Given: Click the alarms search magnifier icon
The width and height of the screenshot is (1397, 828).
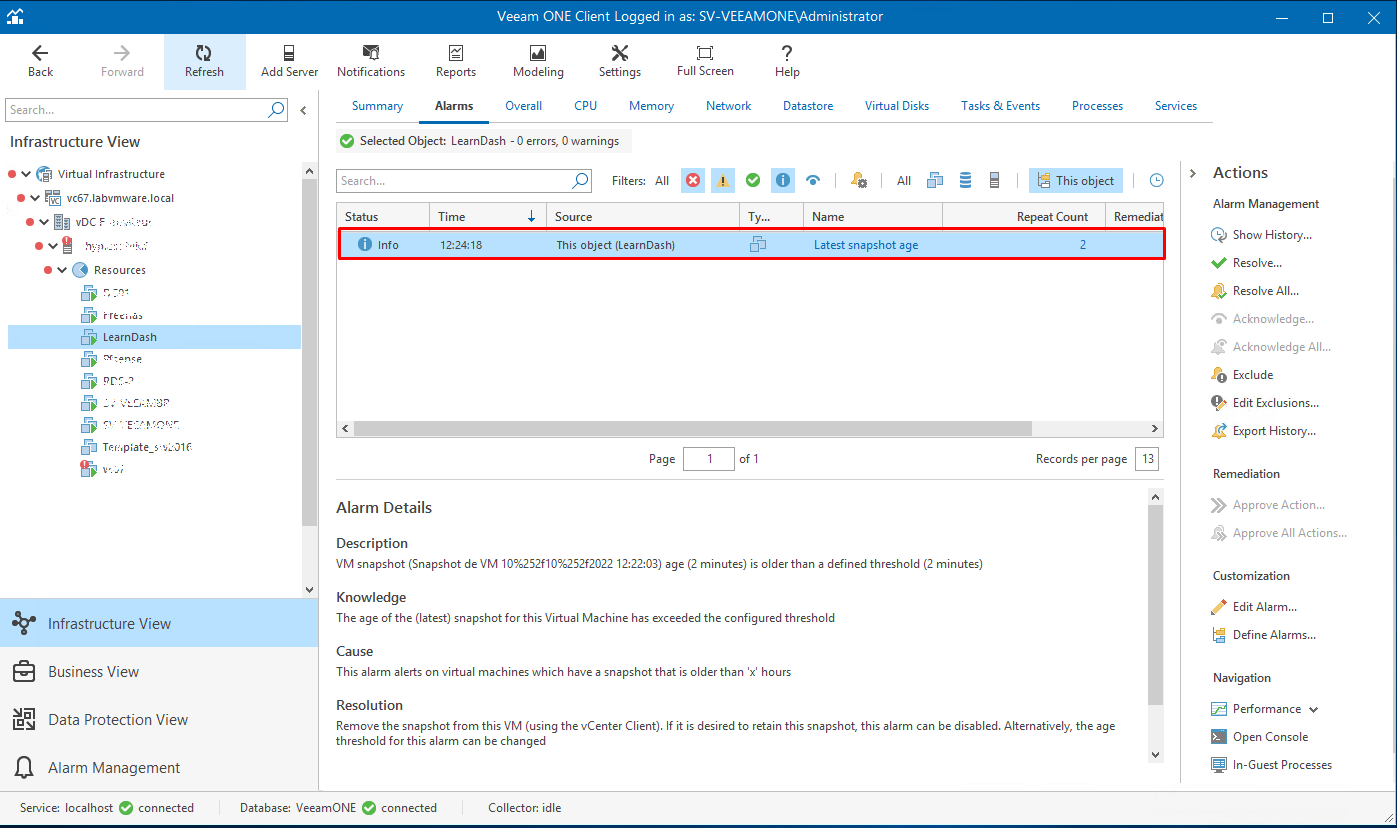Looking at the screenshot, I should tap(580, 181).
